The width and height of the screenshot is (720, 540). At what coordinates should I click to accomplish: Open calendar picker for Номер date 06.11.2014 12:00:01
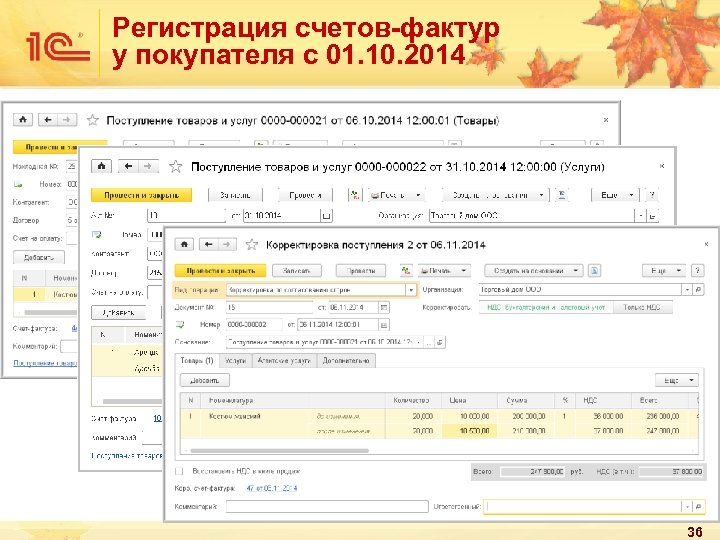pyautogui.click(x=384, y=325)
